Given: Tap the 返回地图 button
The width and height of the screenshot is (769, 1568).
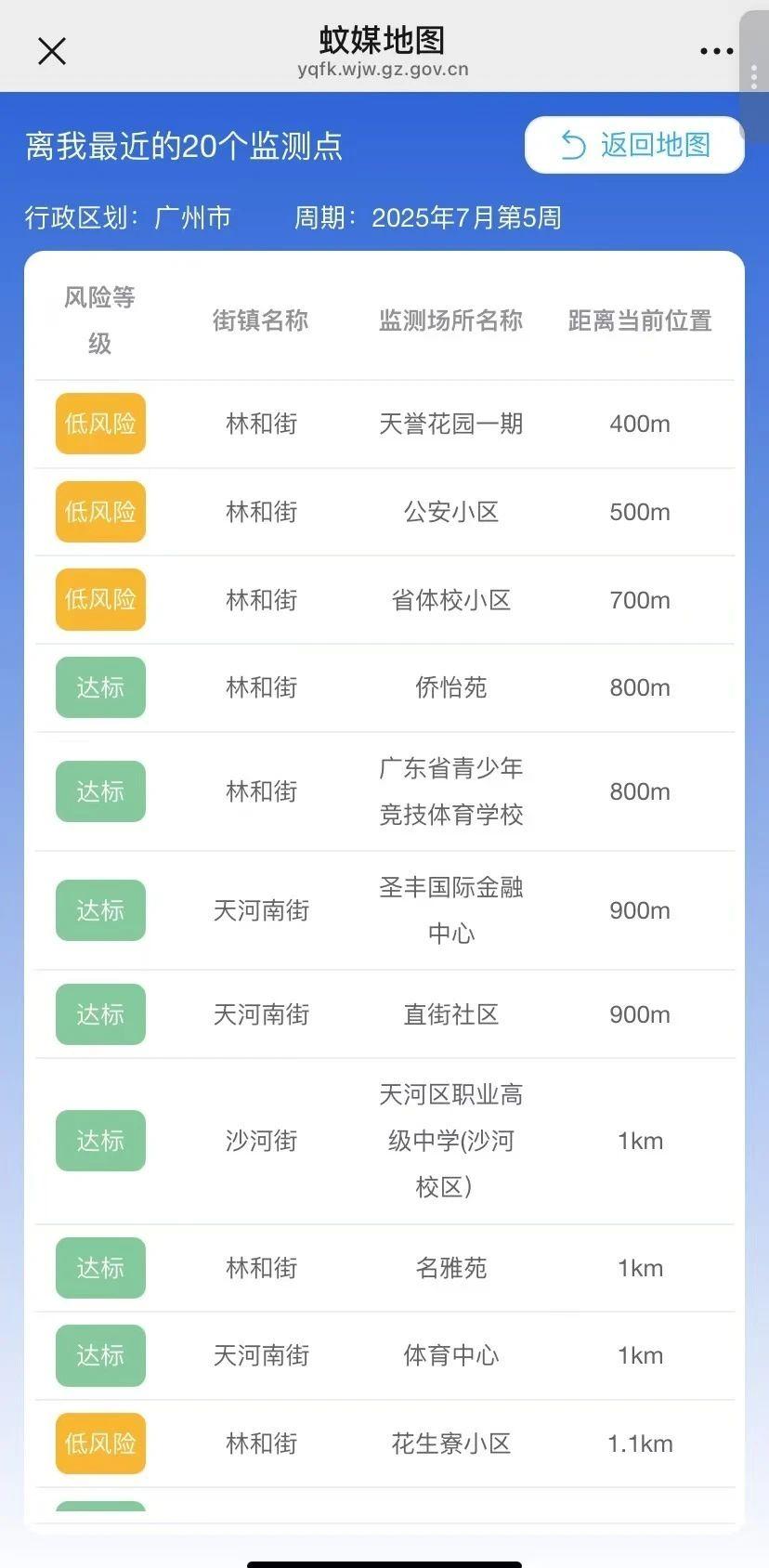Looking at the screenshot, I should pos(634,145).
